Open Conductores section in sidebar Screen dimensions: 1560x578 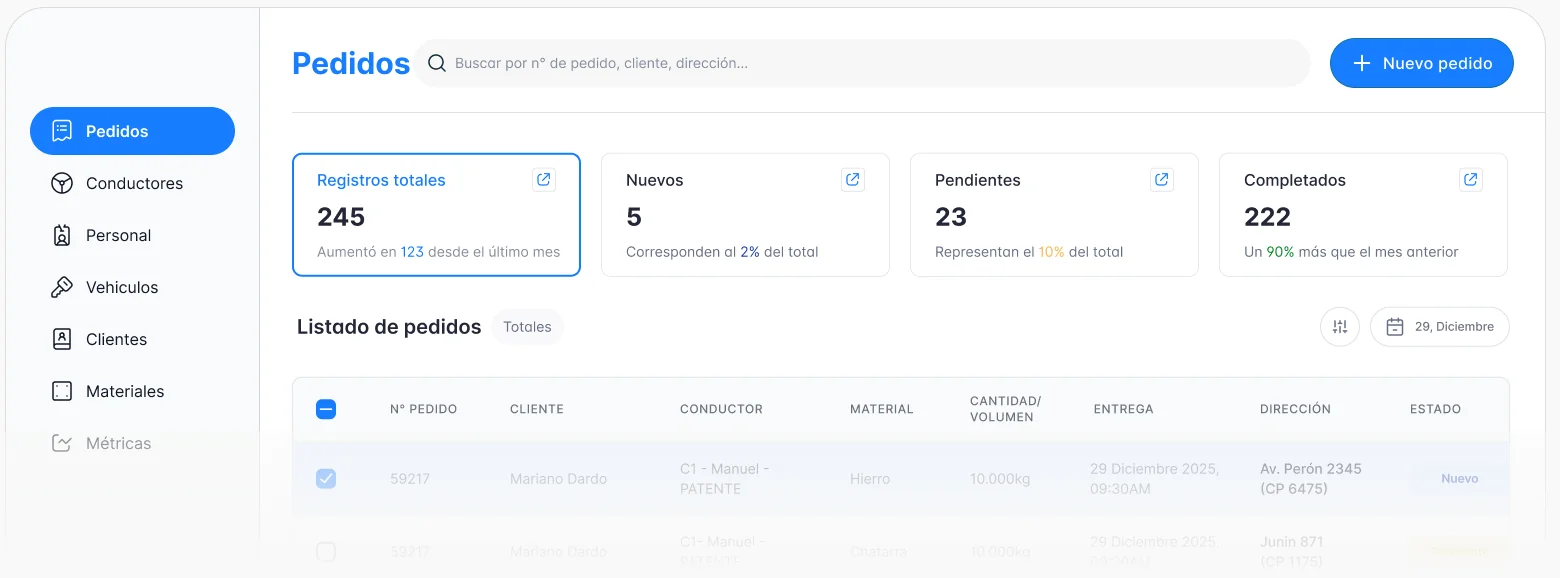click(132, 183)
